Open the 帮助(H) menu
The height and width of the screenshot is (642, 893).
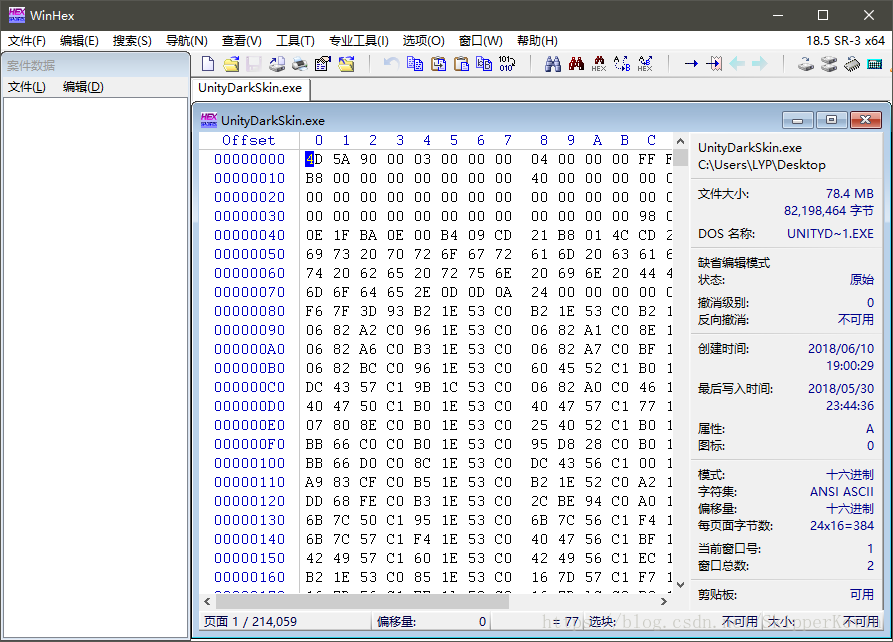(x=537, y=41)
